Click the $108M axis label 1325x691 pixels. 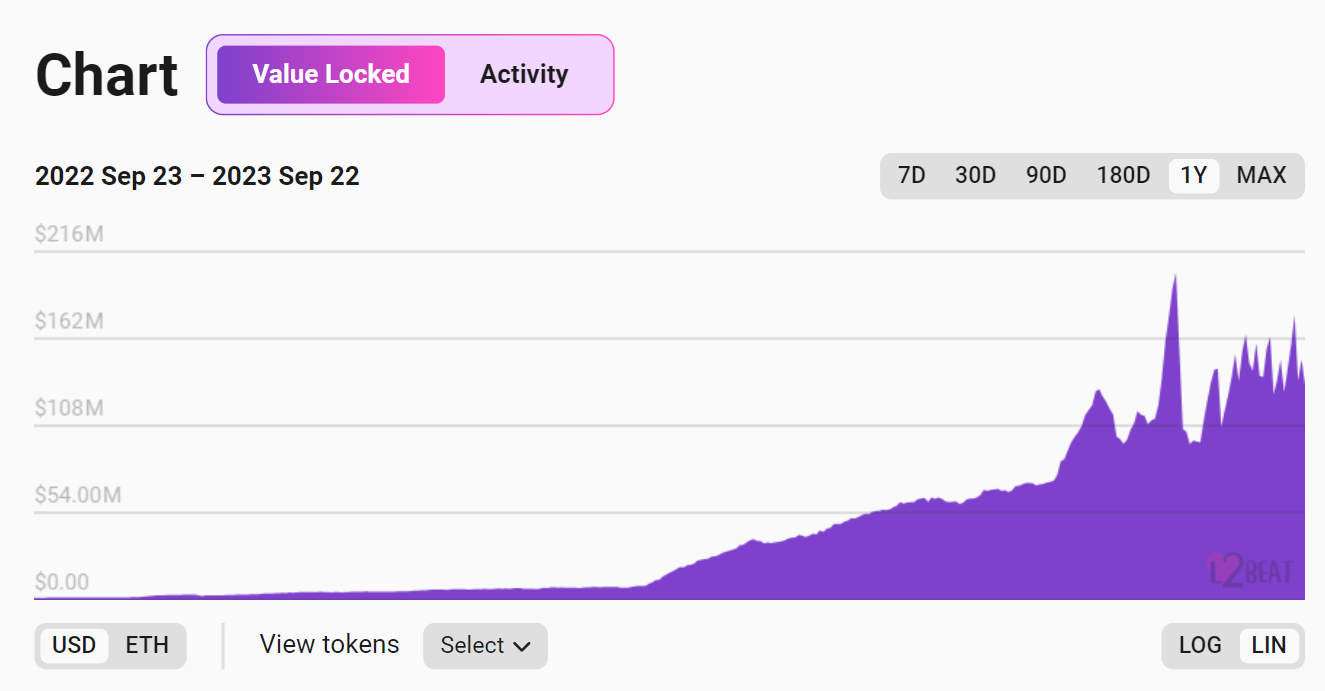69,408
